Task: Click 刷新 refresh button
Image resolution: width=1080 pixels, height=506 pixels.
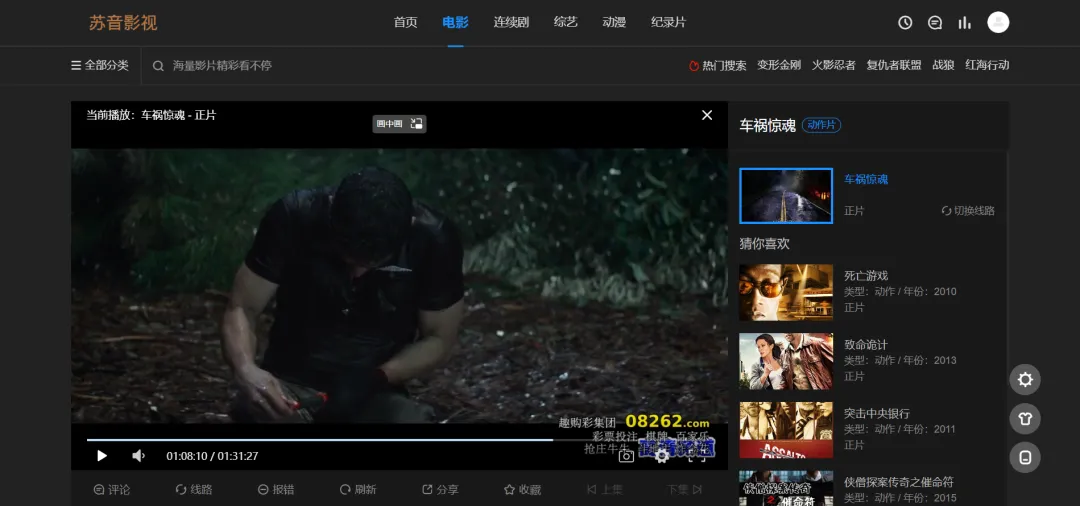Action: coord(358,489)
